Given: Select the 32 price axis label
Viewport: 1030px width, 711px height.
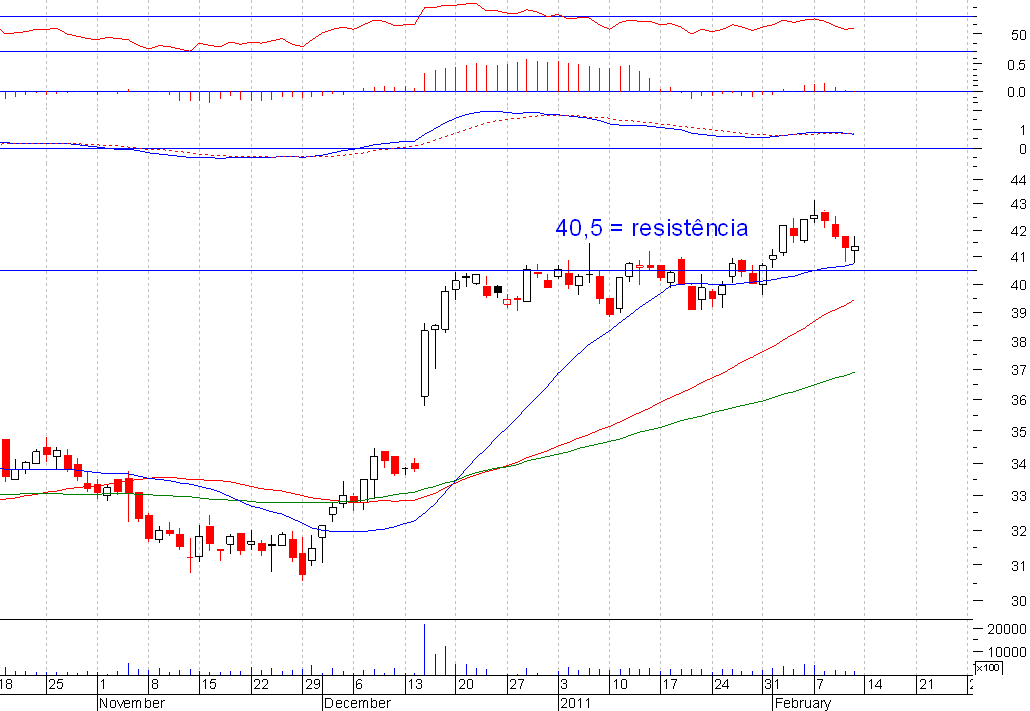Looking at the screenshot, I should click(x=1018, y=531).
